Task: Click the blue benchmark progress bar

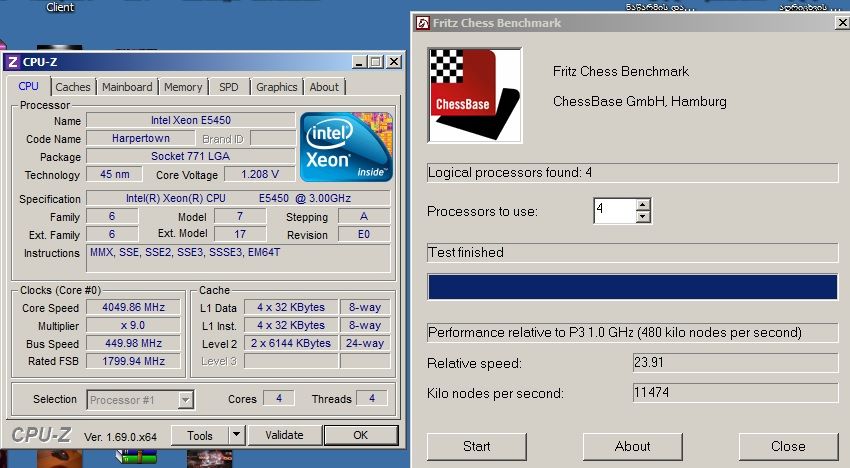Action: click(x=632, y=286)
